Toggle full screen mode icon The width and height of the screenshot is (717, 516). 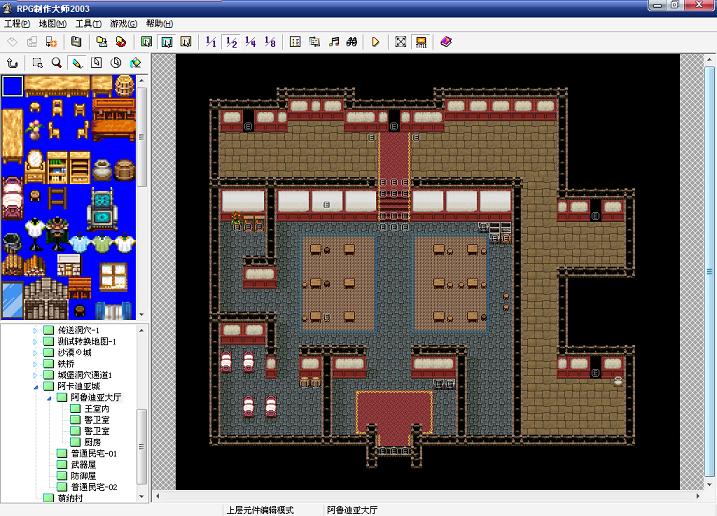(401, 42)
